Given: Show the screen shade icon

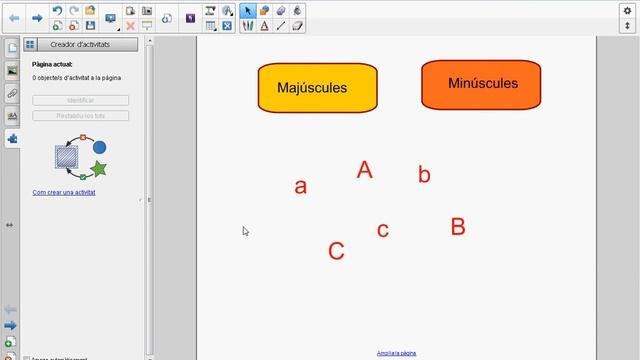Looking at the screenshot, I should pyautogui.click(x=147, y=26).
